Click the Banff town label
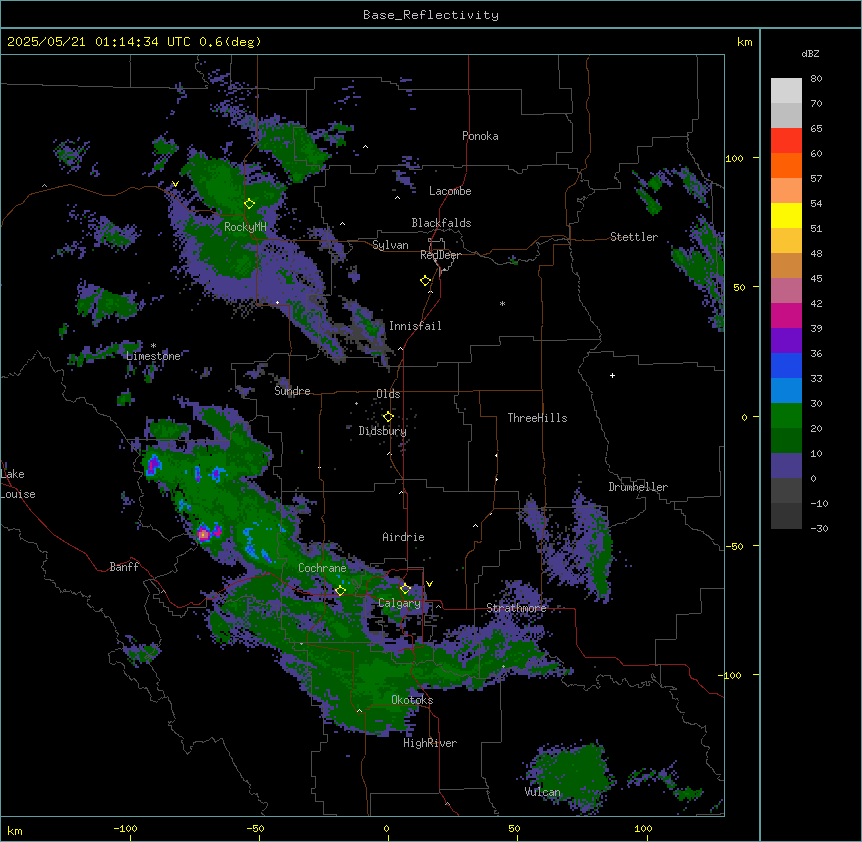Image resolution: width=862 pixels, height=842 pixels. pyautogui.click(x=124, y=567)
